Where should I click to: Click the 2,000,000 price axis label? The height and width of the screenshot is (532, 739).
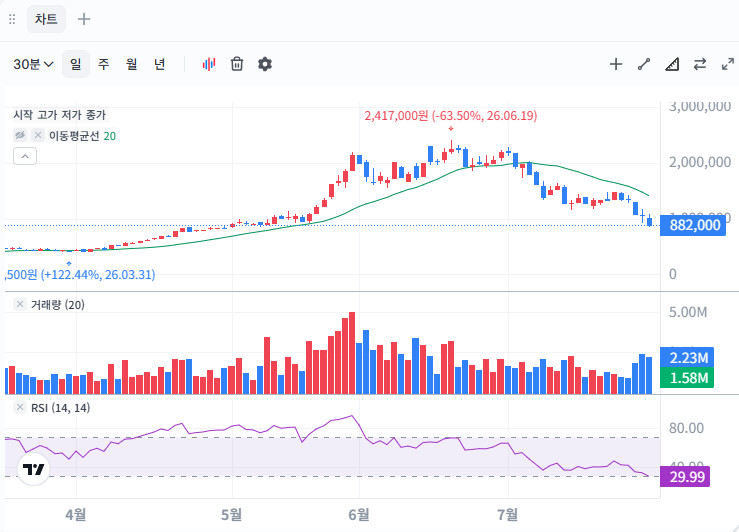700,162
